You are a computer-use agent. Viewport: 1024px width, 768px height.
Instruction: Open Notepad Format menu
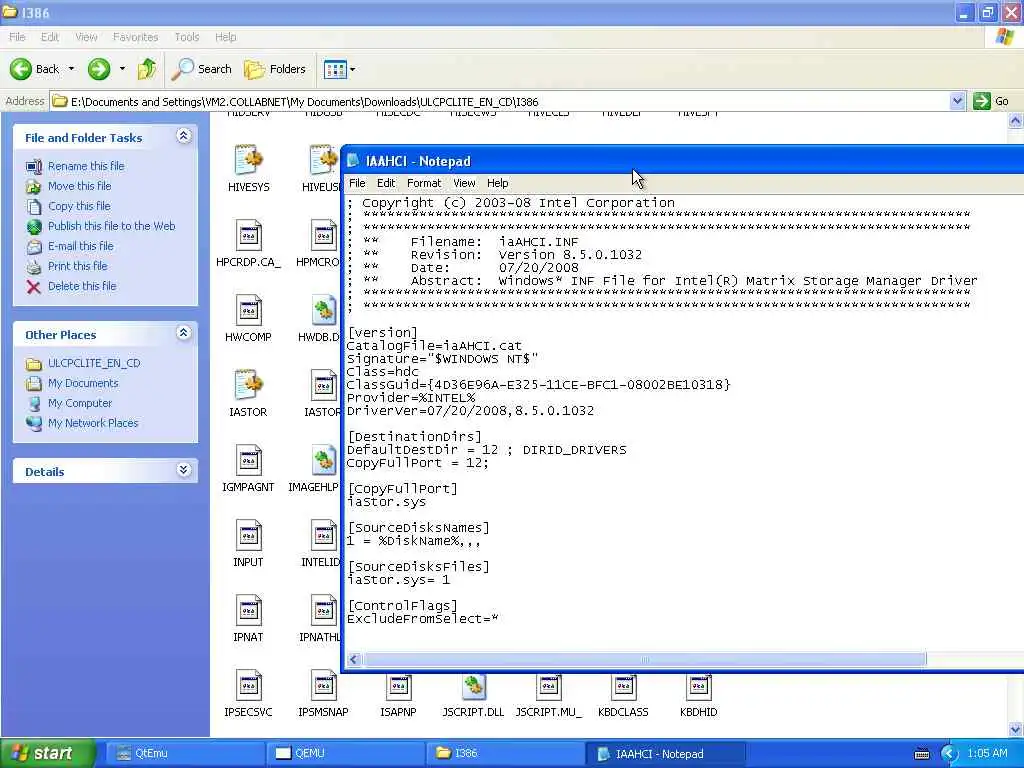click(424, 184)
